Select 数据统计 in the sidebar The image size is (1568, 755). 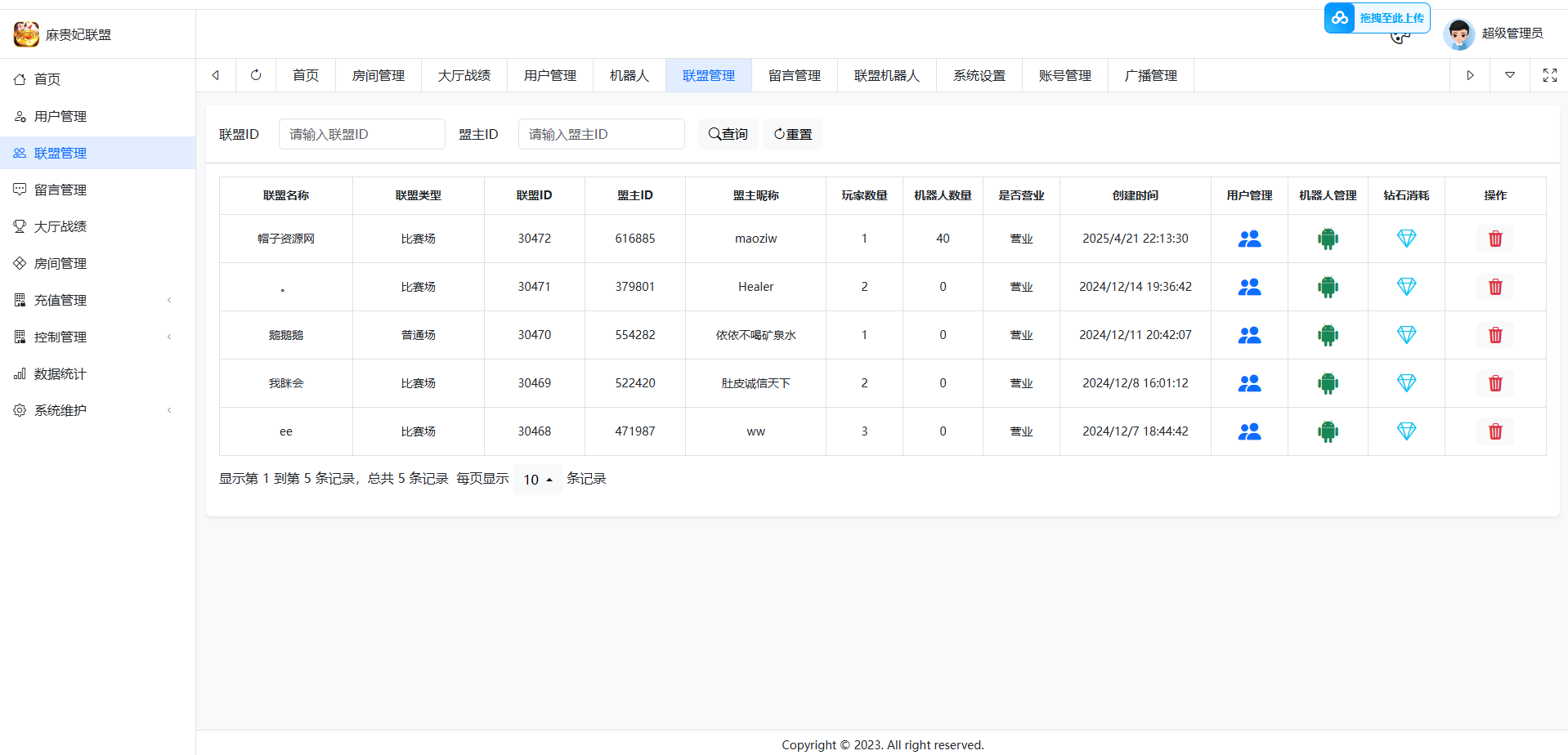coord(60,373)
